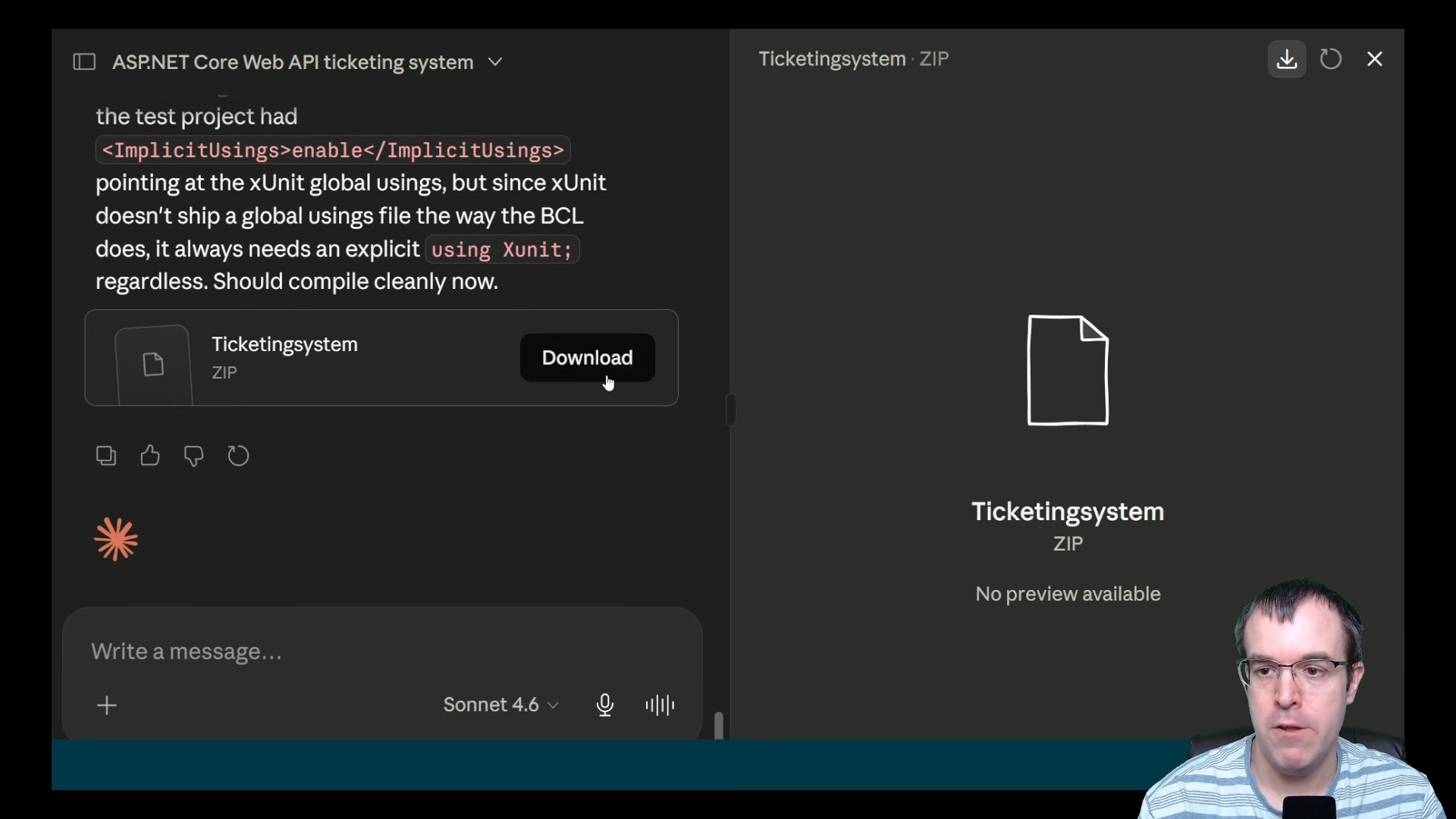Click 'No preview available' text
Viewport: 1456px width, 819px height.
1068,594
